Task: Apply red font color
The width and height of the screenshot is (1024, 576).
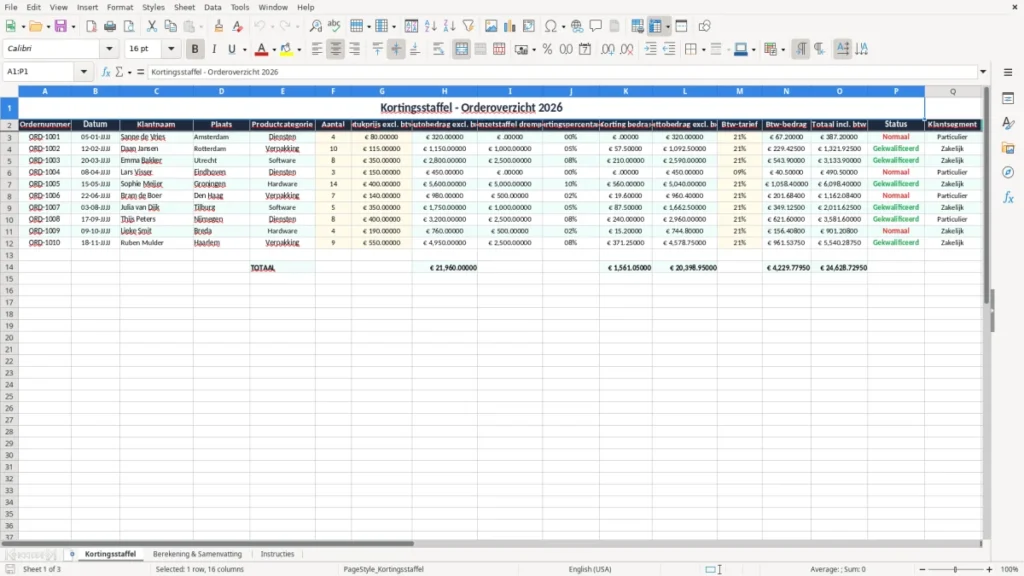Action: tap(261, 49)
